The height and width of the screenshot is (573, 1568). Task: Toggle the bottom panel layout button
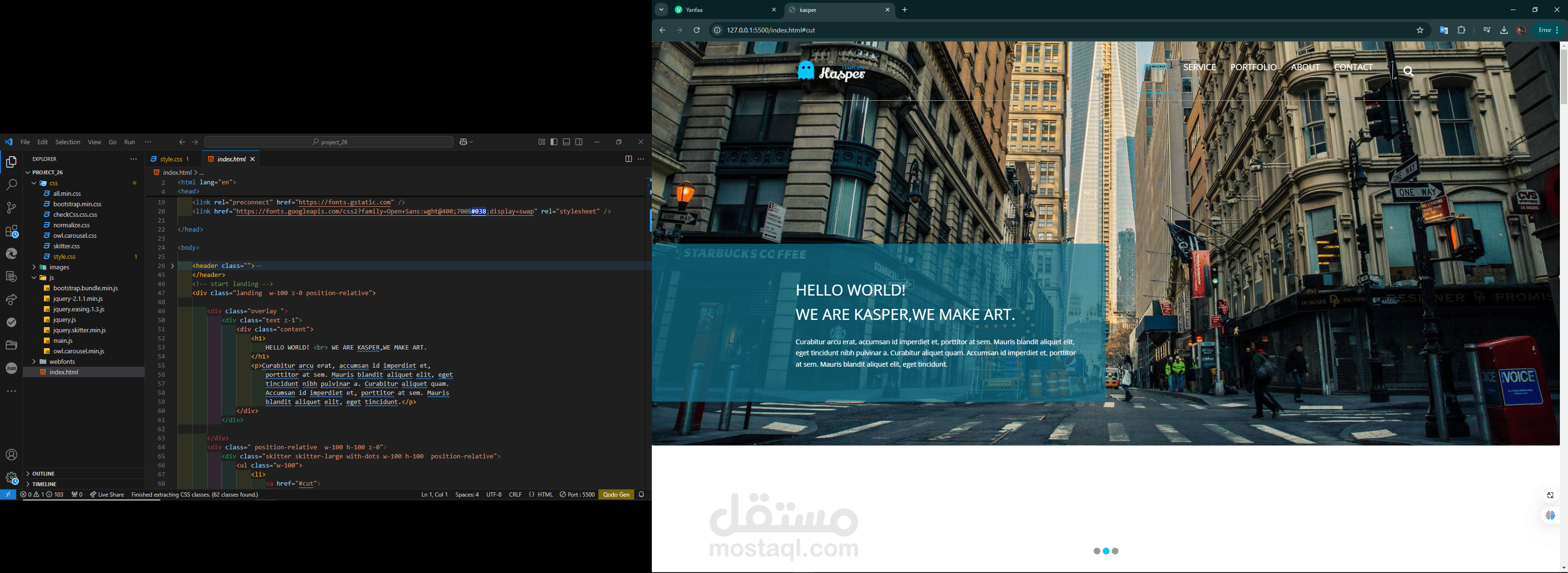(567, 142)
